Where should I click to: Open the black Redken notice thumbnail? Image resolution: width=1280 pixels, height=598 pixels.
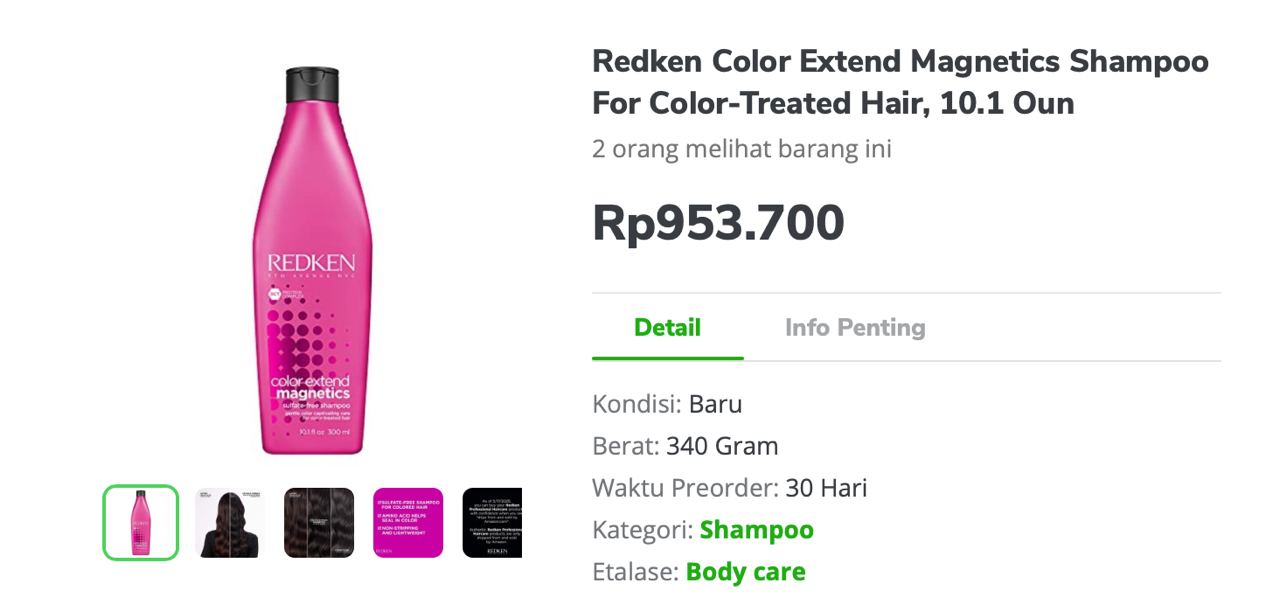point(492,522)
